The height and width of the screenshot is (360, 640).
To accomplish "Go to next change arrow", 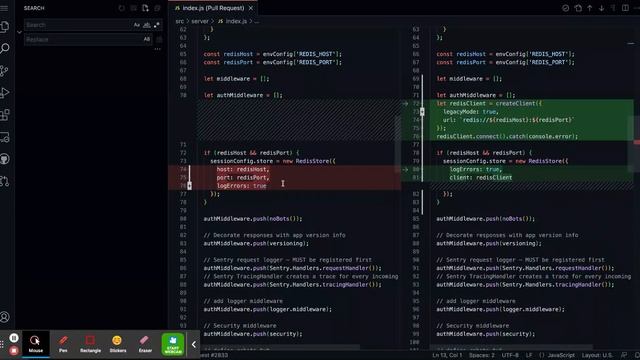I will (601, 8).
